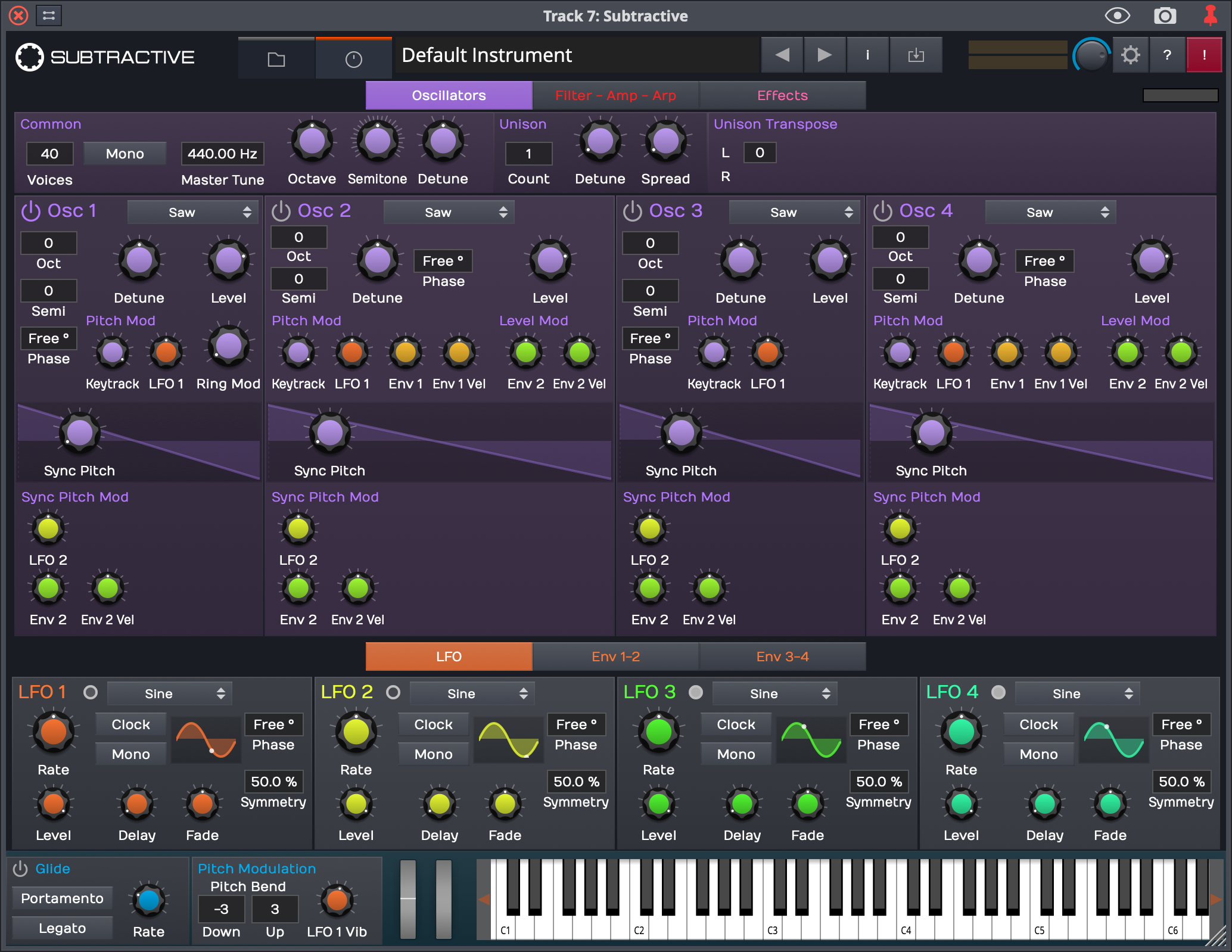This screenshot has height=952, width=1232.
Task: Open Osc 1 Saw waveform dropdown
Action: [x=192, y=213]
